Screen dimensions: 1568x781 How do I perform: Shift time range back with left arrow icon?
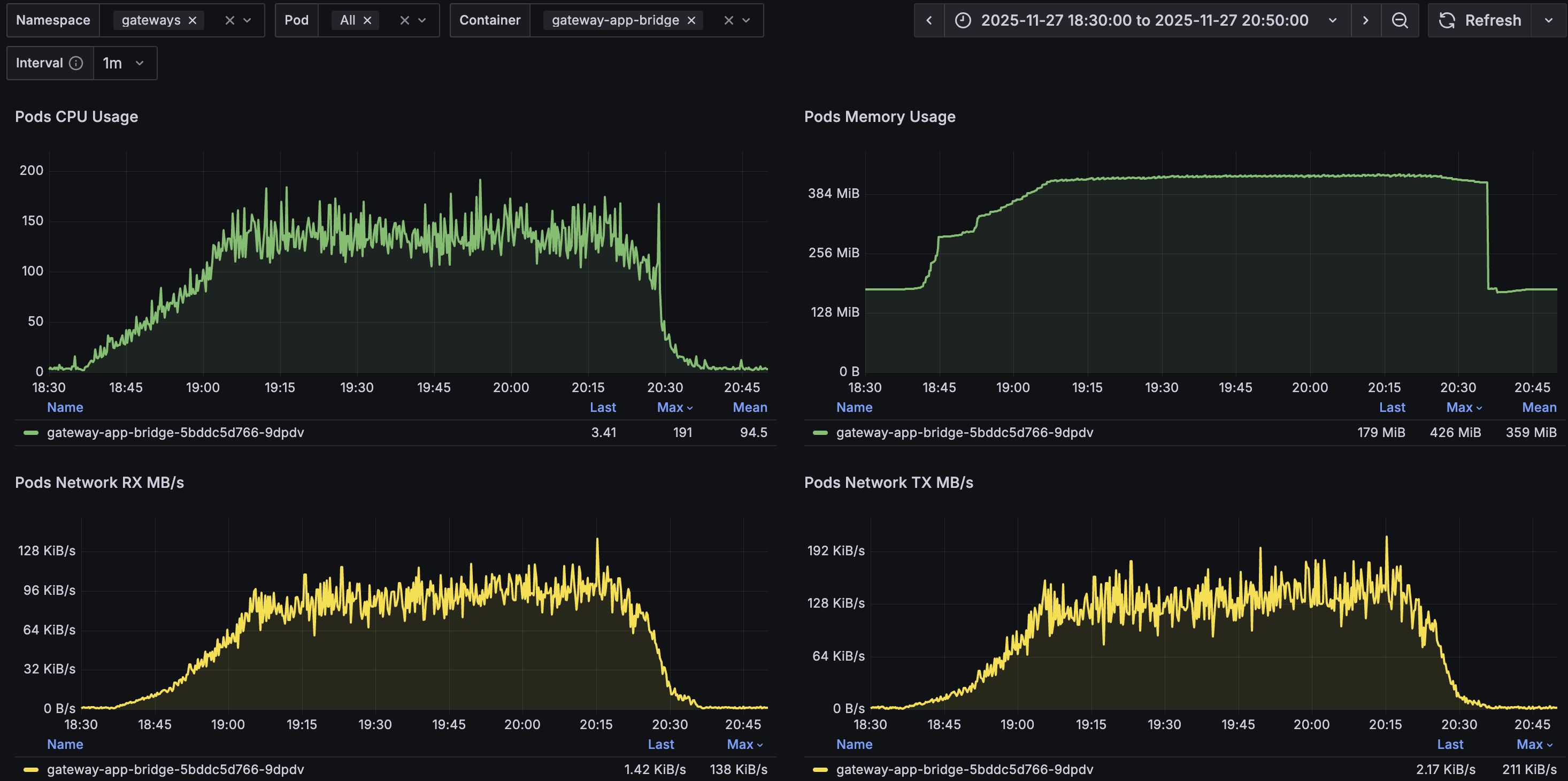click(x=929, y=20)
